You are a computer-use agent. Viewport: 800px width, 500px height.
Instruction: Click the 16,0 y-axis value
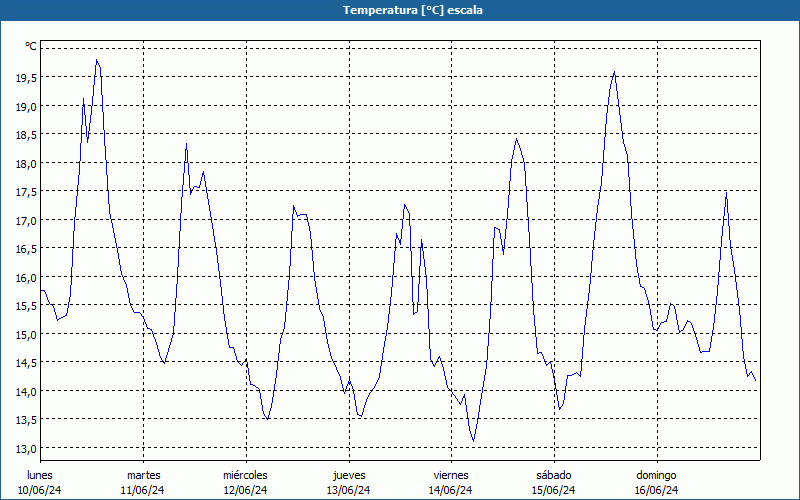[26, 278]
